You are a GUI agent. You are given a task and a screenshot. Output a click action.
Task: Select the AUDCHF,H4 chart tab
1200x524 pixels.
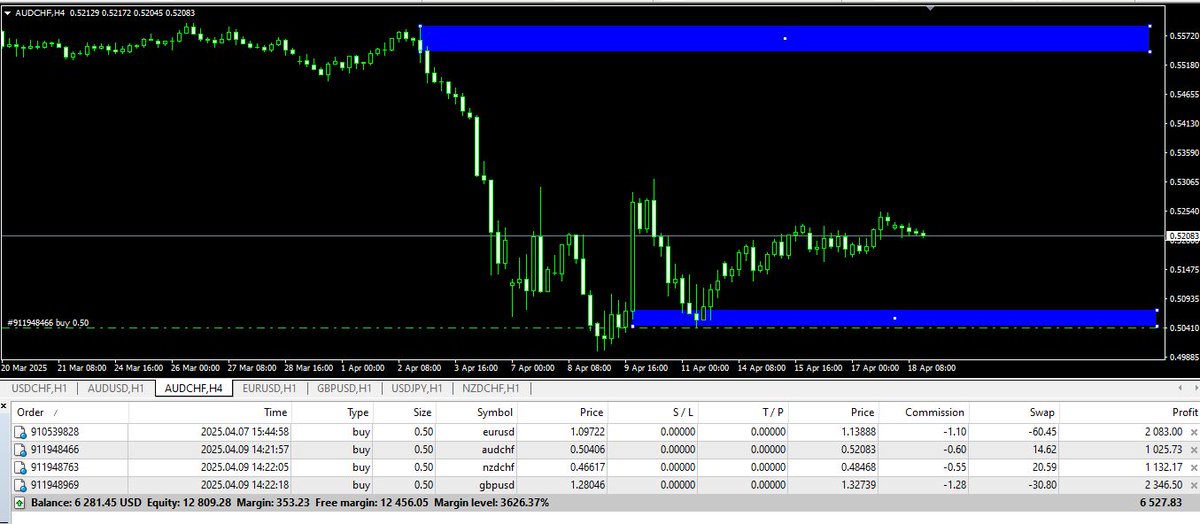pos(193,388)
